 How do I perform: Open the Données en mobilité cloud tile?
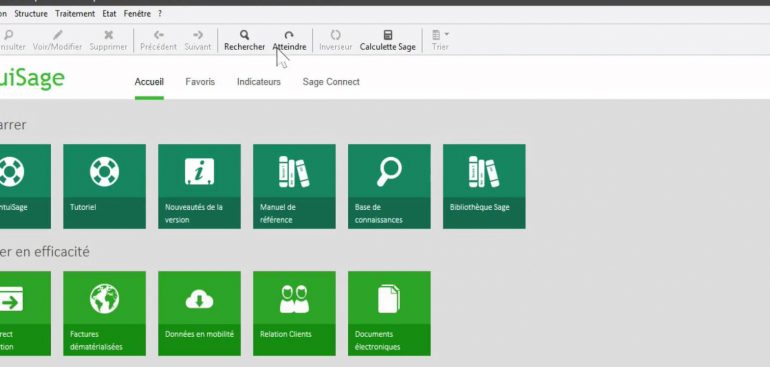coord(199,313)
